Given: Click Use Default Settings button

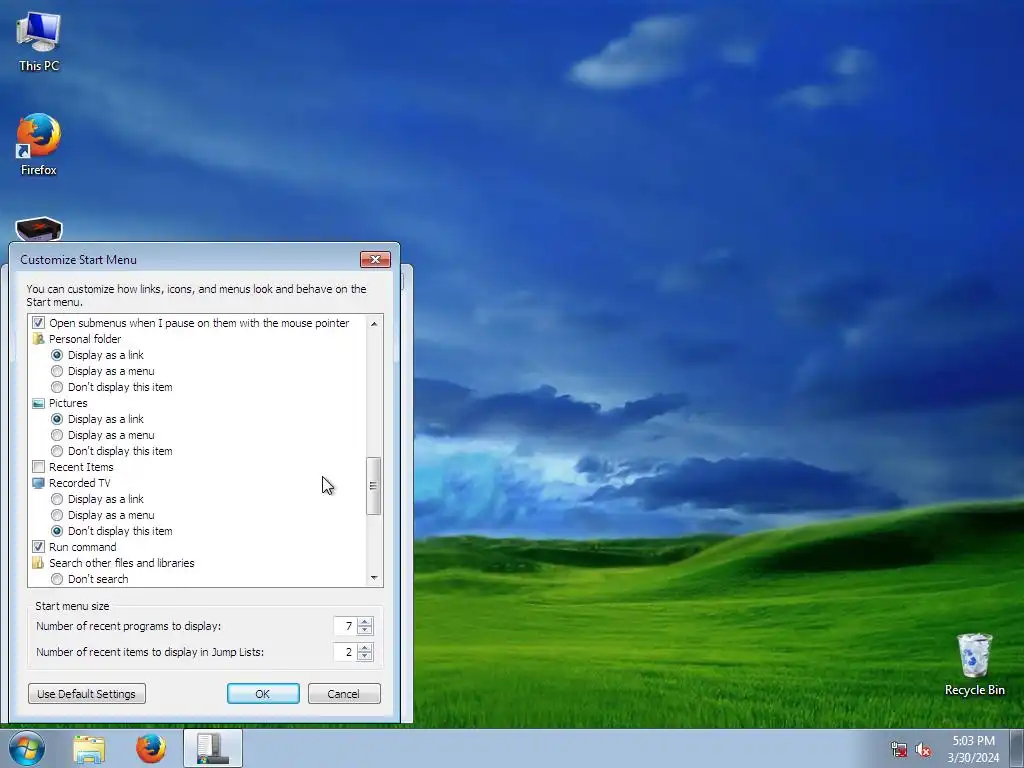Looking at the screenshot, I should (x=86, y=694).
